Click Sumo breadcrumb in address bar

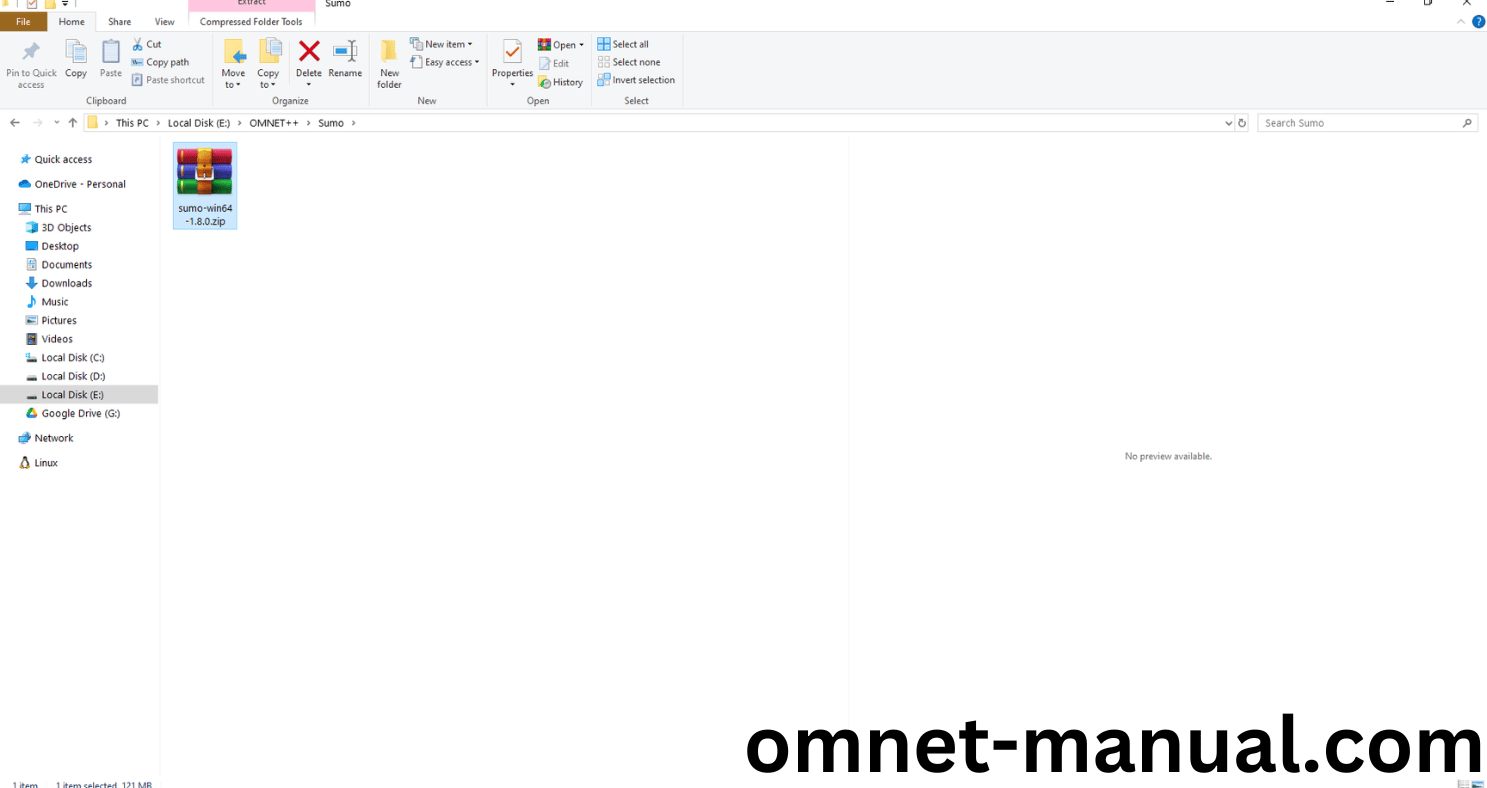tap(331, 123)
